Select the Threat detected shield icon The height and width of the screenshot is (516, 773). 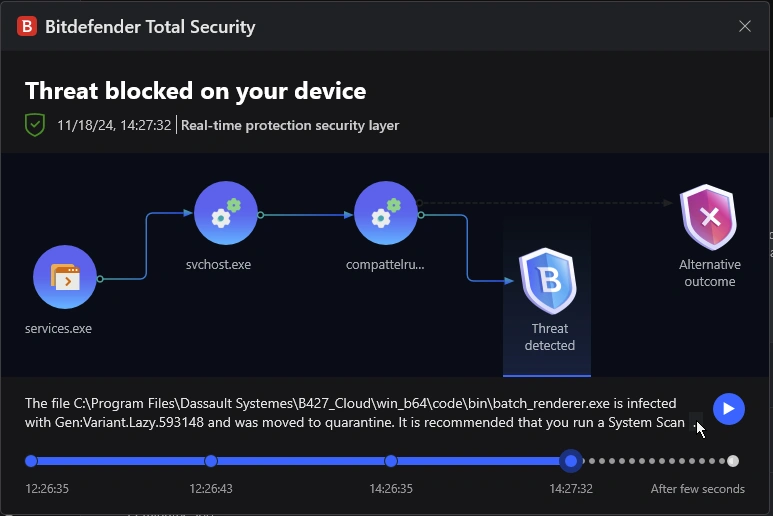[549, 282]
